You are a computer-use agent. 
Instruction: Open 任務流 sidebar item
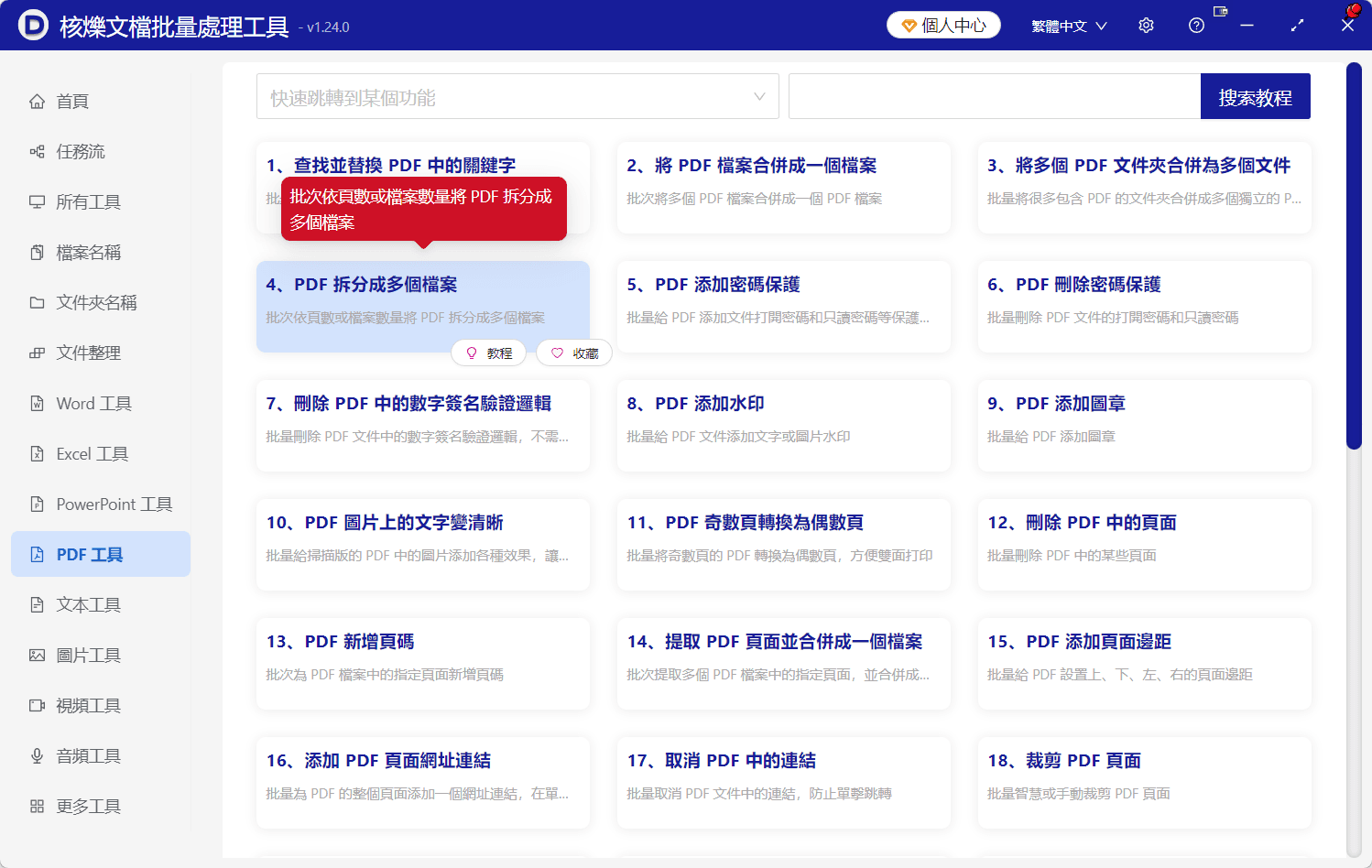(101, 151)
